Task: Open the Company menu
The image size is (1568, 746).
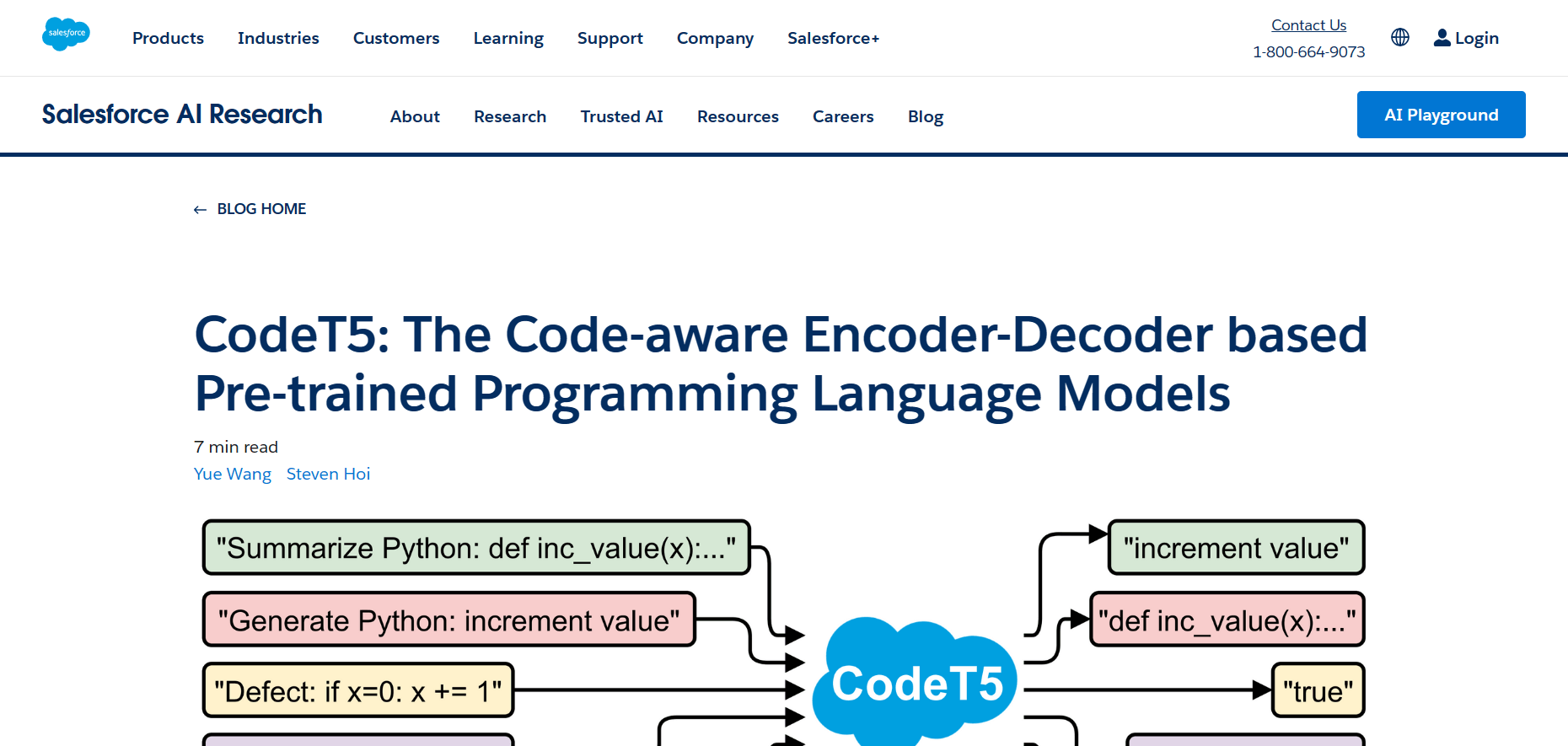Action: [x=715, y=39]
